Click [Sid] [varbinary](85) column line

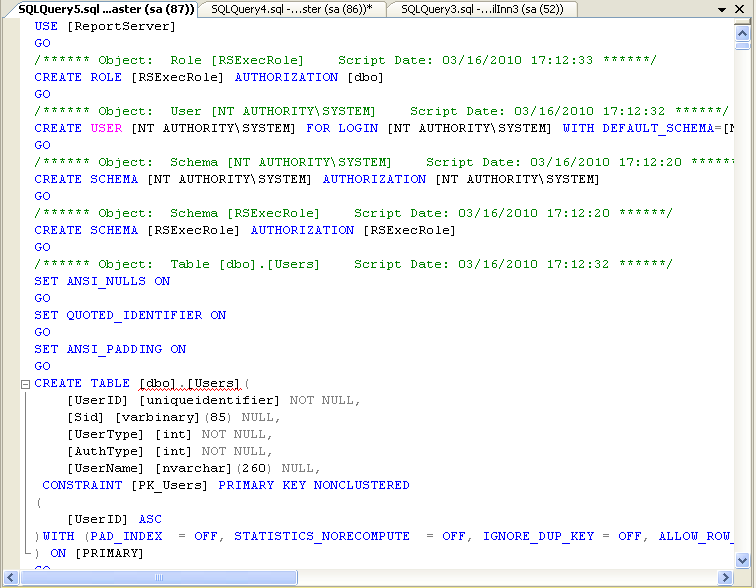coord(173,417)
